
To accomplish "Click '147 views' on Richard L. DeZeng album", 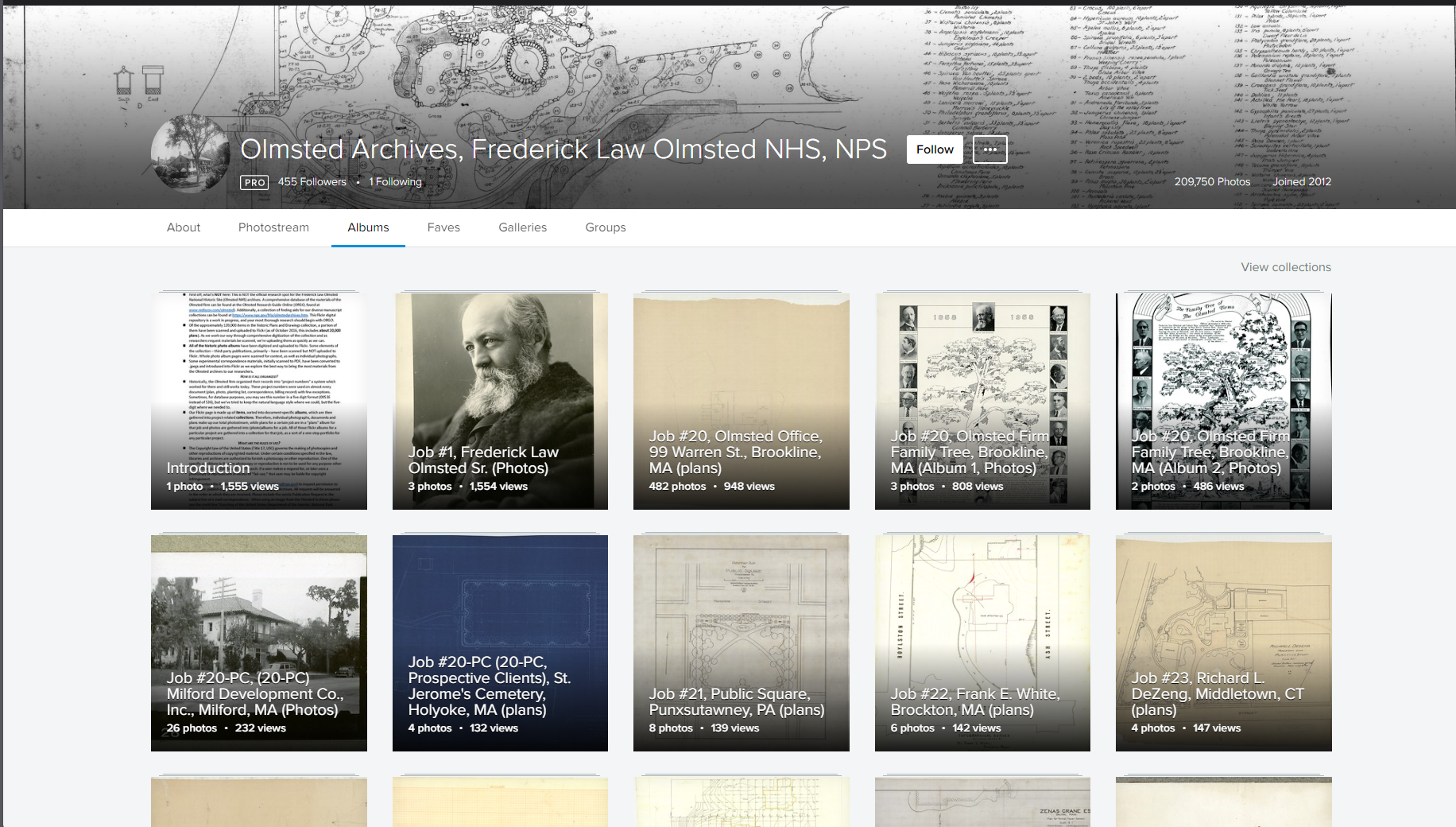I will (1217, 728).
